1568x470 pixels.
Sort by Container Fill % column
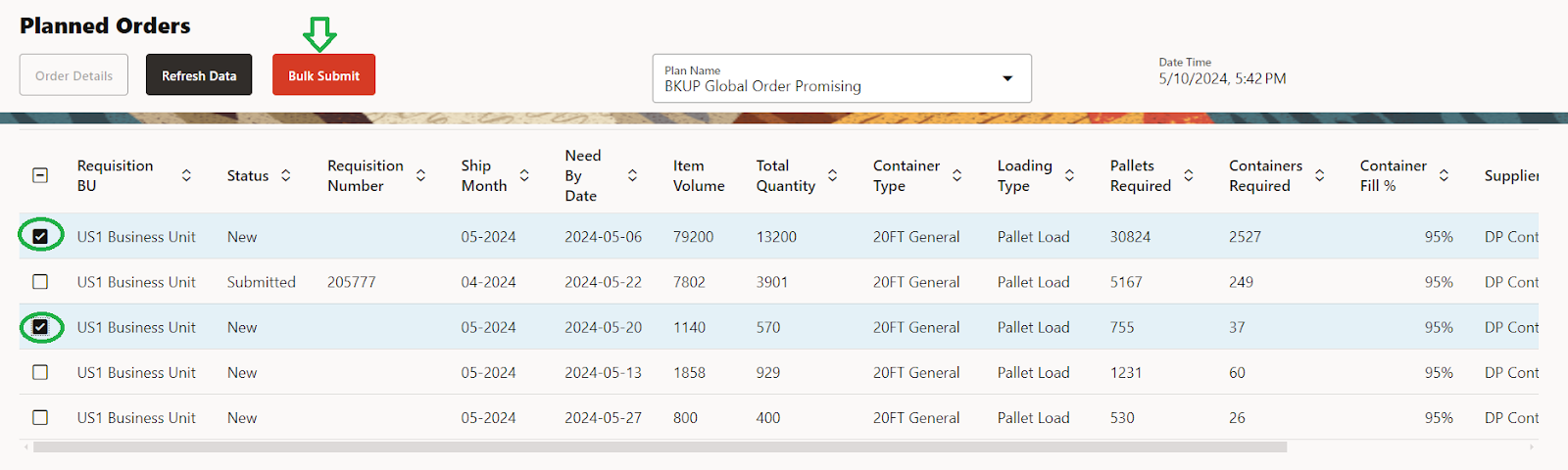[x=1444, y=175]
